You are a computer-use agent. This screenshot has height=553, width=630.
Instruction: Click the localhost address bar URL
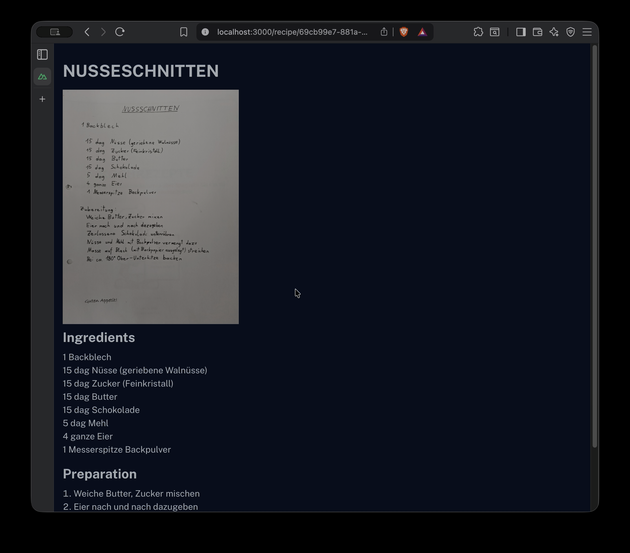click(x=292, y=32)
